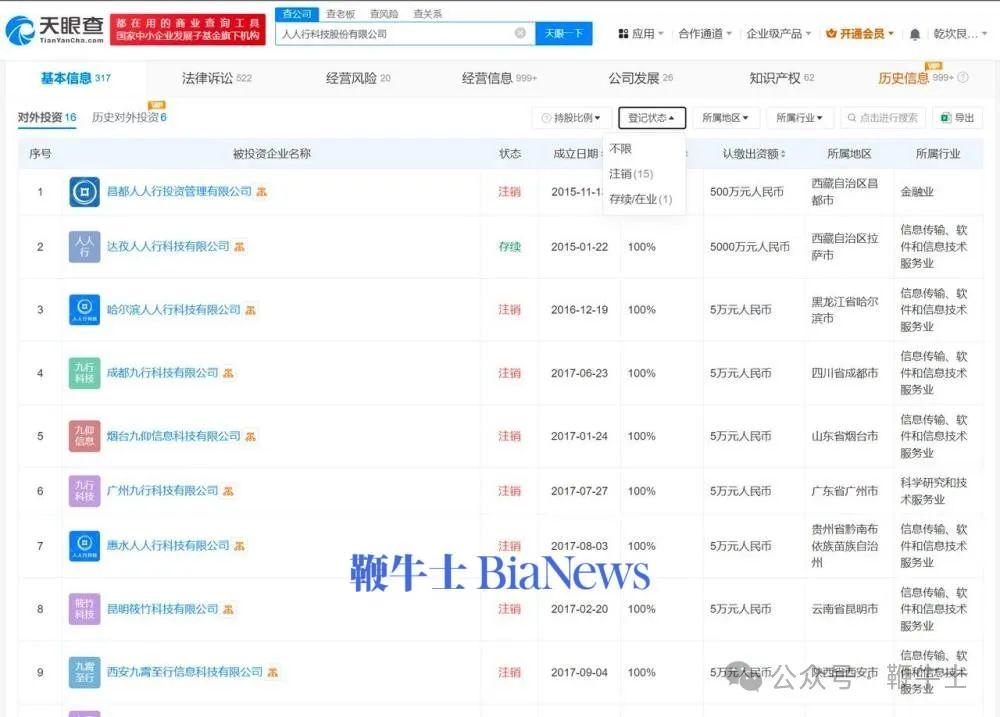Open the user account menu 乾坎艮
1000x717 pixels.
click(x=960, y=34)
